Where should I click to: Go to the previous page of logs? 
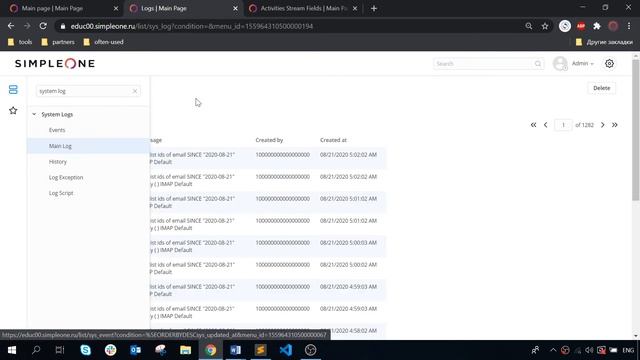(546, 125)
